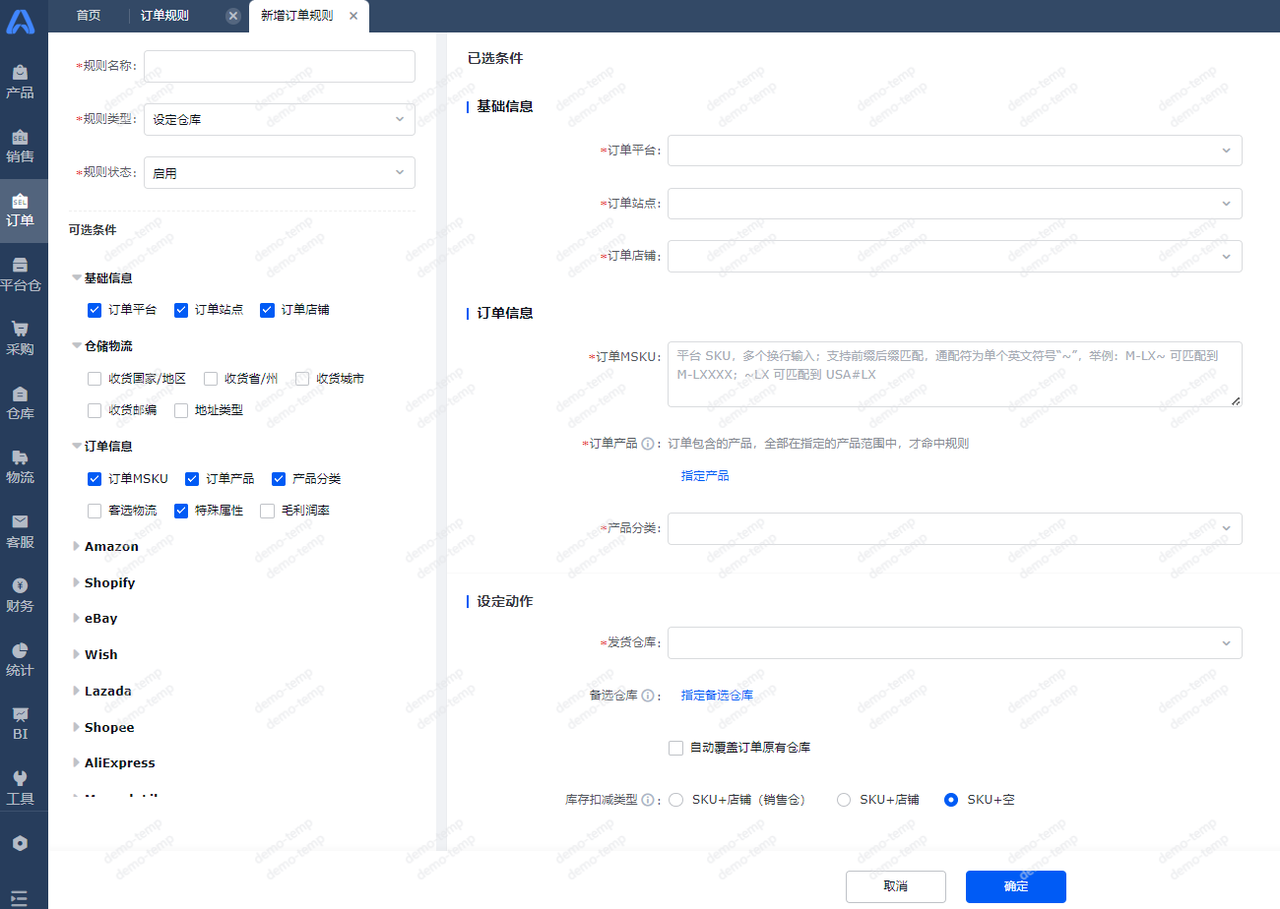Uncheck the 订单站点 checkbox
Image resolution: width=1280 pixels, height=909 pixels.
click(x=181, y=310)
